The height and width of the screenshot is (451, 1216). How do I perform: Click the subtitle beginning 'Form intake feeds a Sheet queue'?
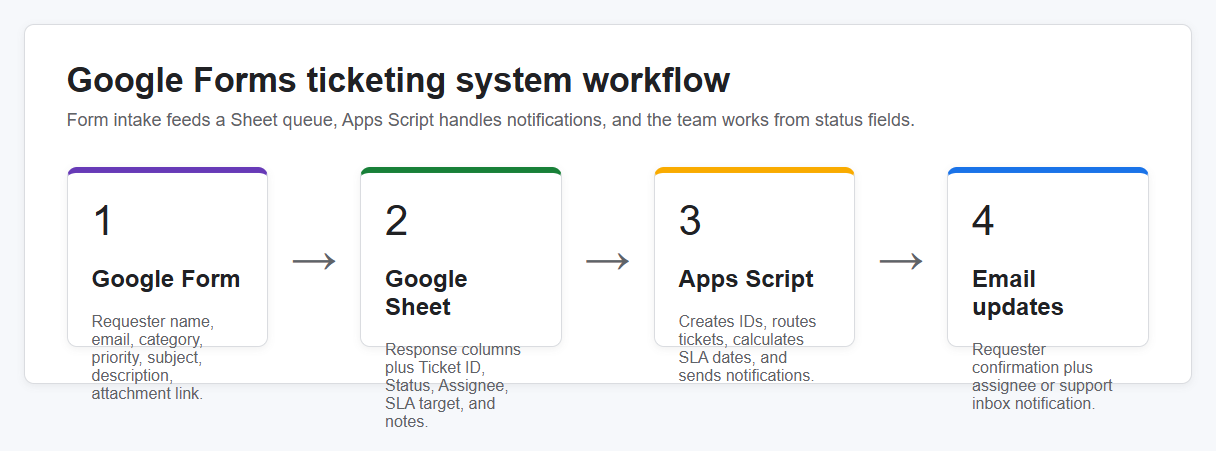[x=491, y=121]
